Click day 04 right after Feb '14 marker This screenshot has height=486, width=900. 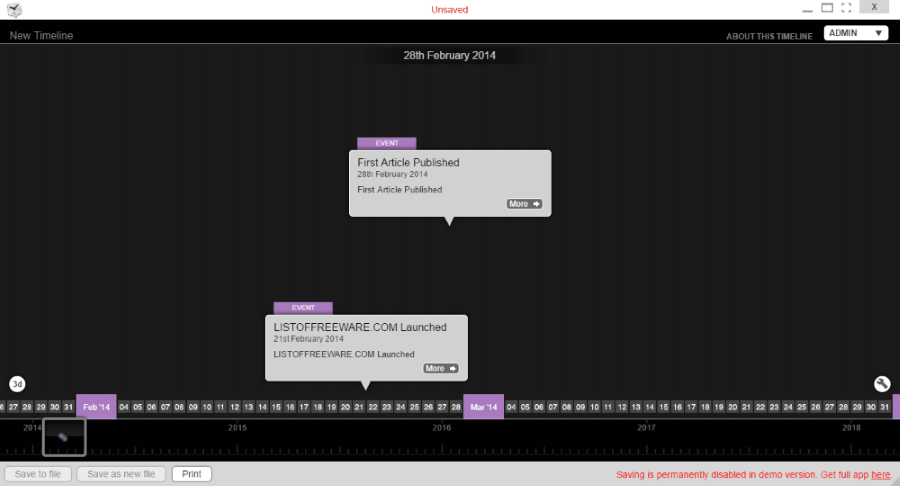[124, 407]
